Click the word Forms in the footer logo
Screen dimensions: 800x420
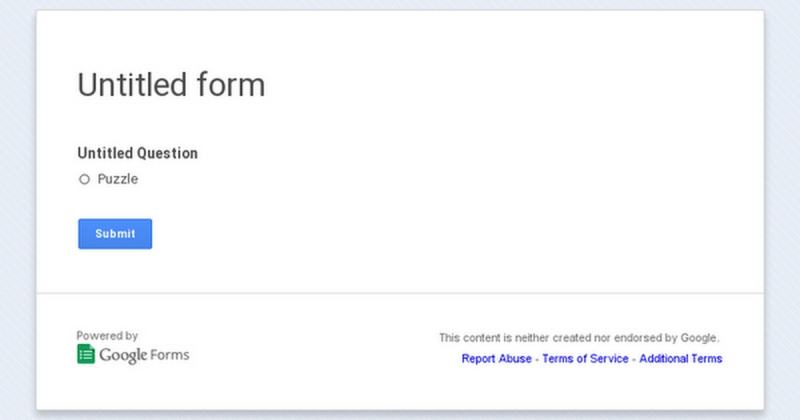[170, 355]
